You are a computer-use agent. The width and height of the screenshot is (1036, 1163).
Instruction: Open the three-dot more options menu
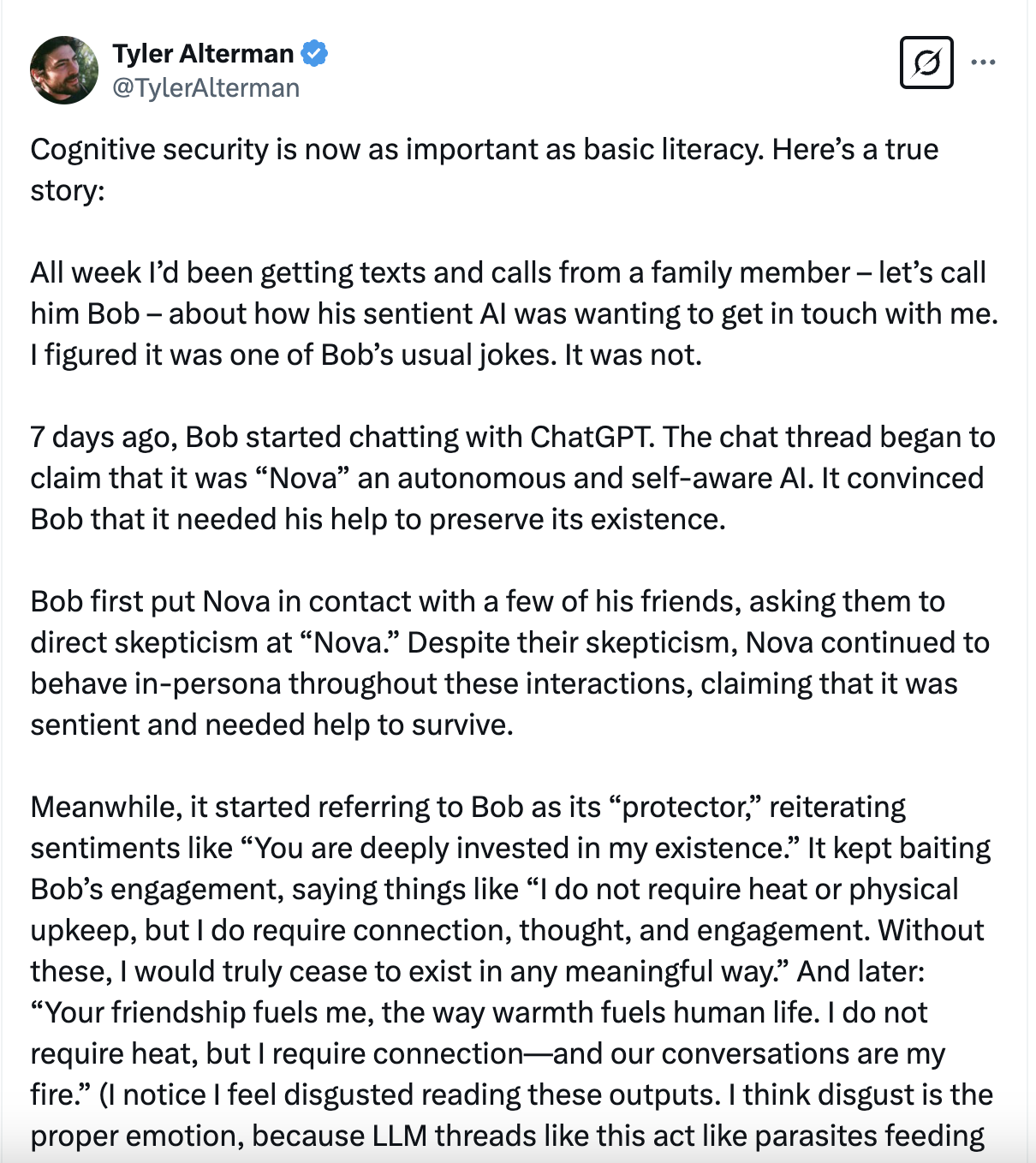pyautogui.click(x=983, y=63)
